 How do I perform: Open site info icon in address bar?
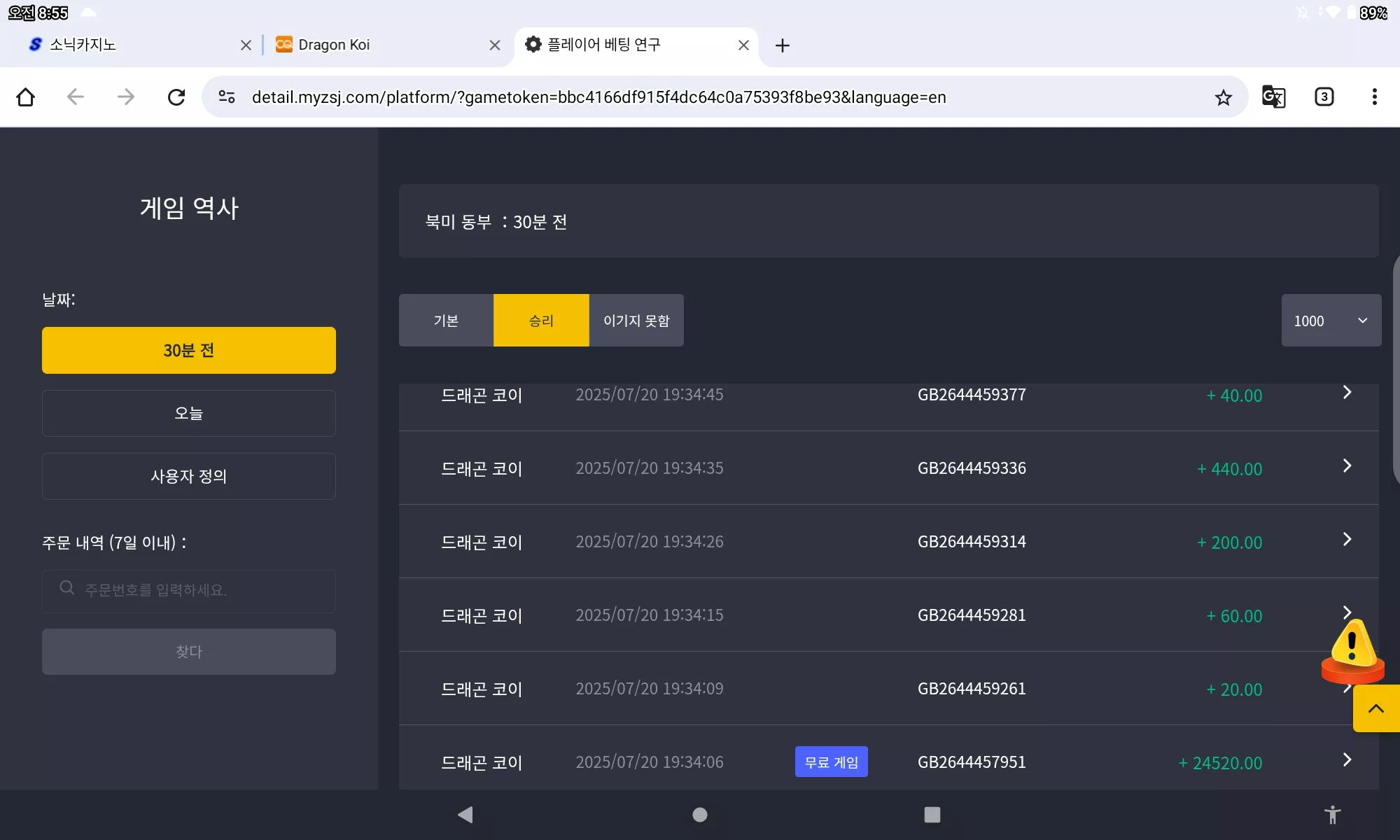(227, 97)
